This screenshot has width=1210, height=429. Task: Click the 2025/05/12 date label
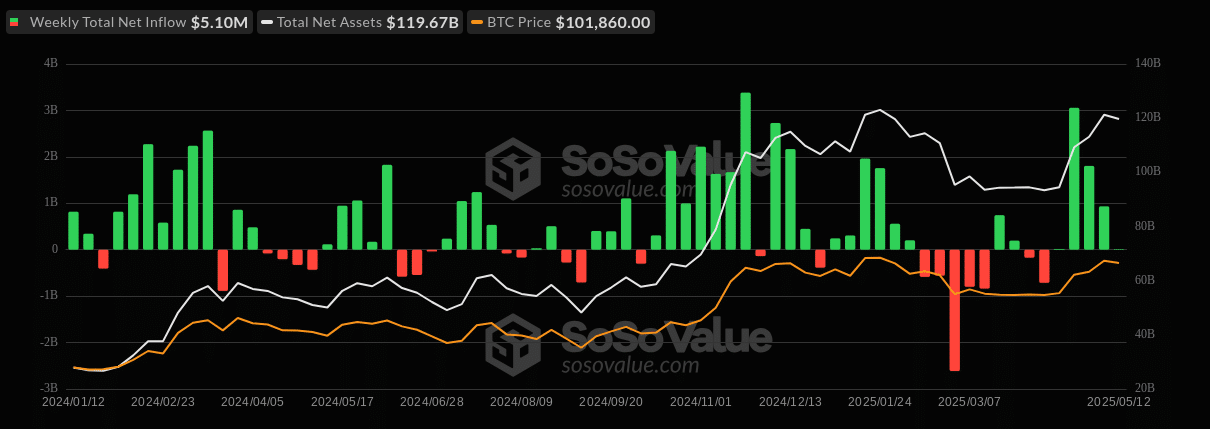(x=1118, y=401)
